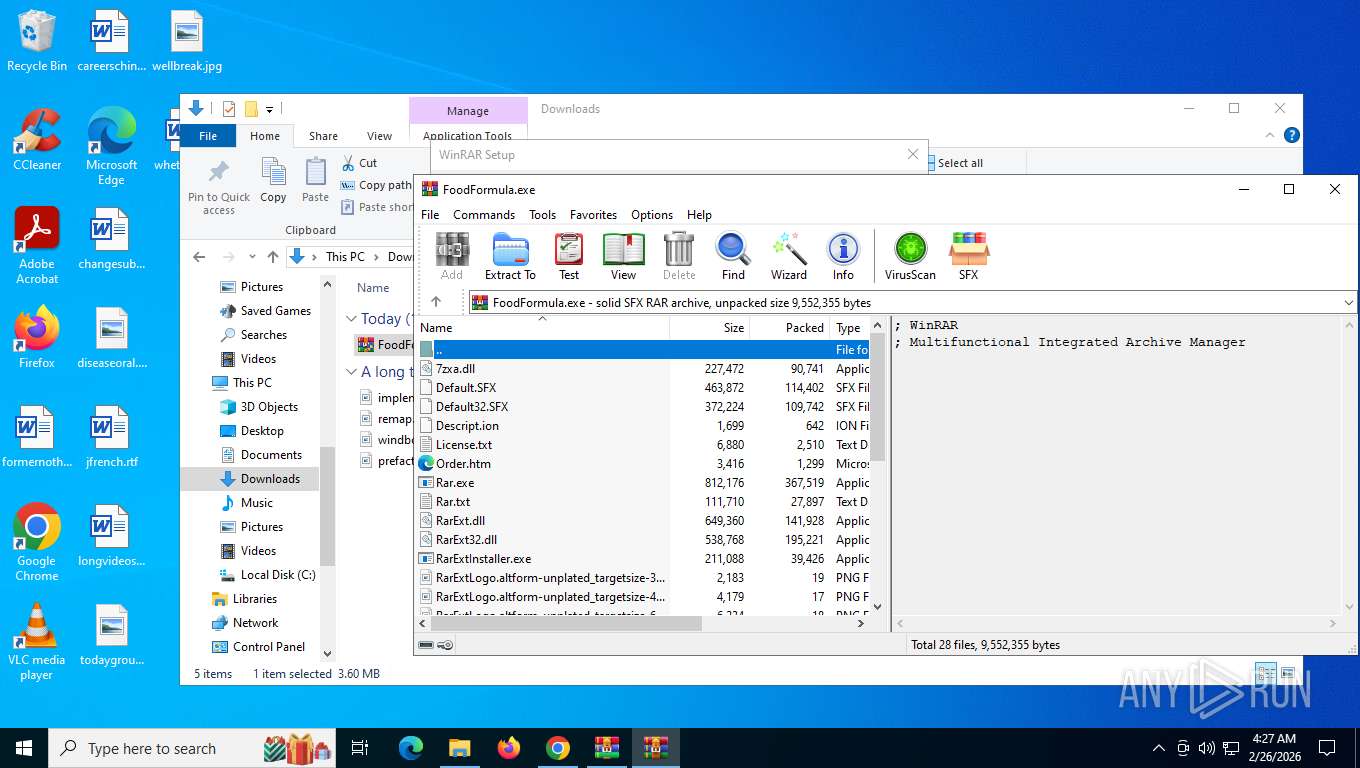Sort WinRAR list by Name column
This screenshot has height=768, width=1360.
pos(542,327)
